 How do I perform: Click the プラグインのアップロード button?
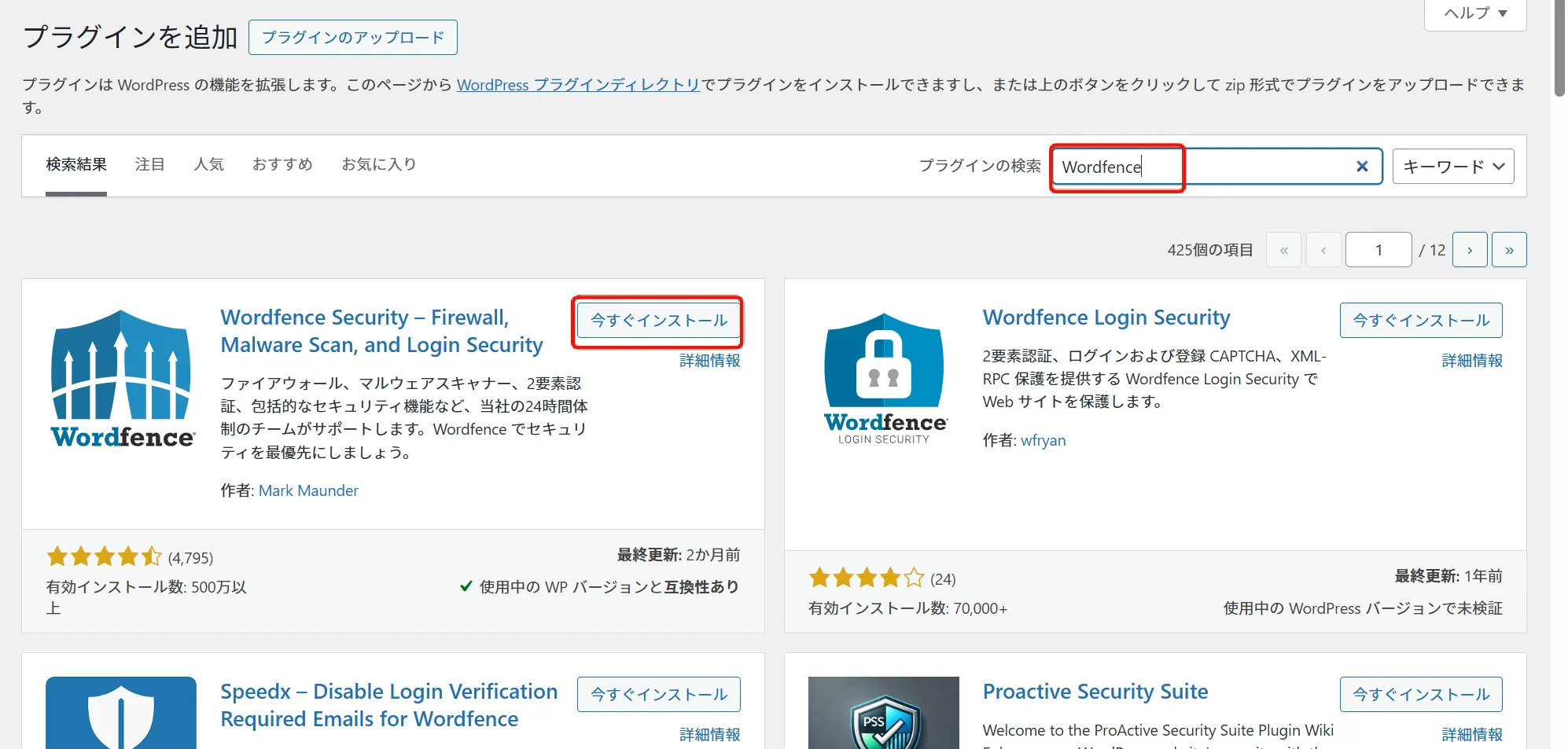point(352,36)
